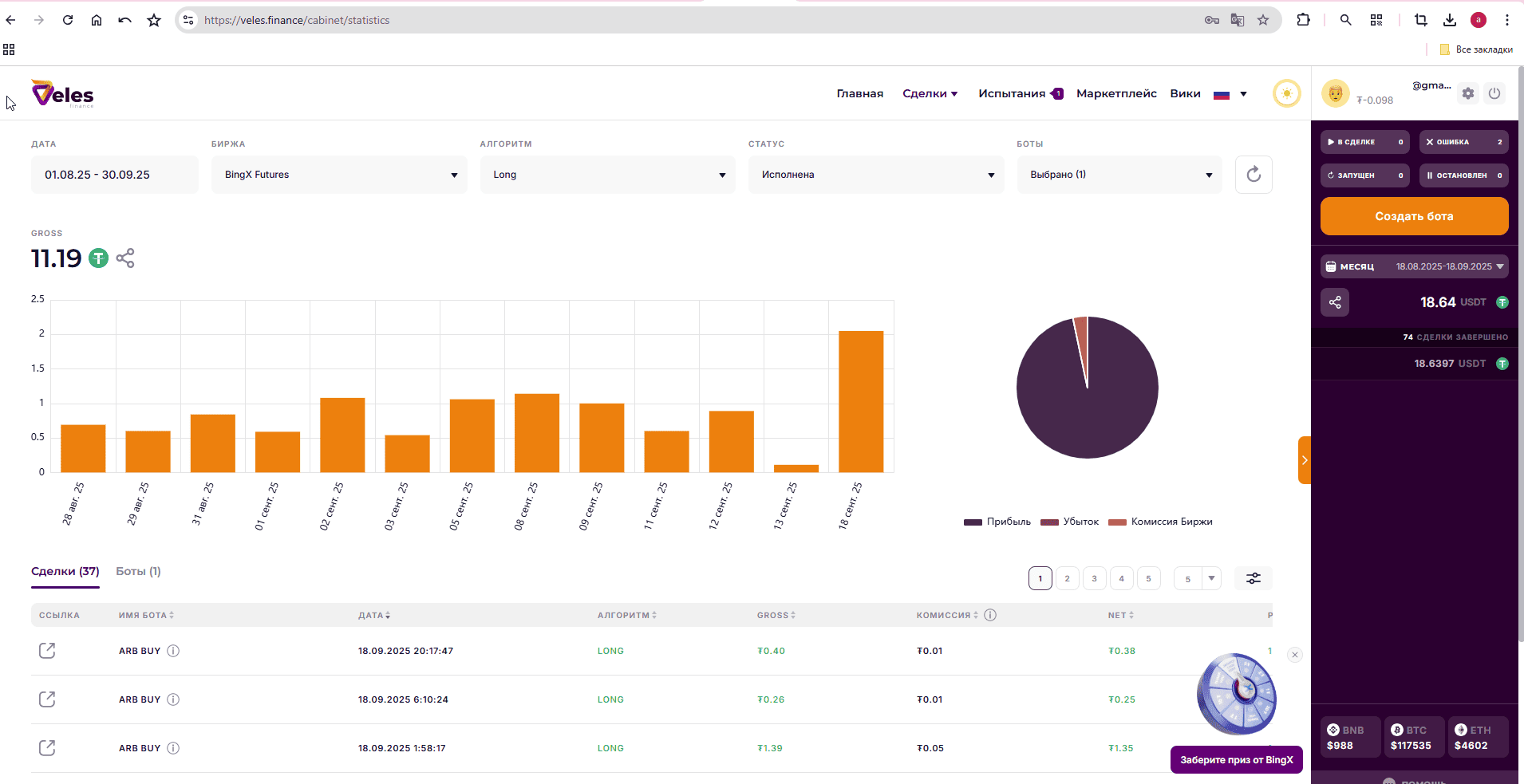Click the 18 сент. 25 bar in chart

click(x=861, y=401)
